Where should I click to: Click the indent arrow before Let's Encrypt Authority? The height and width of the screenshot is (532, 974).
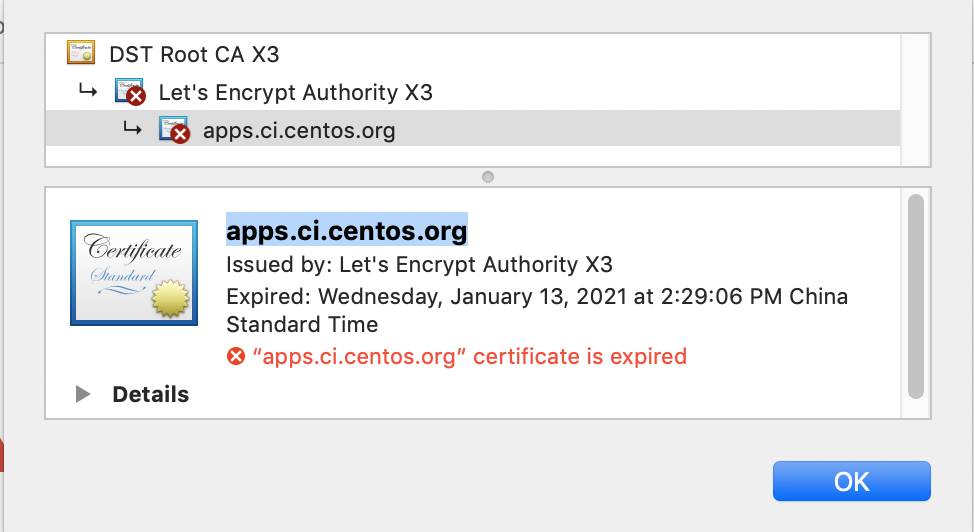tap(88, 91)
